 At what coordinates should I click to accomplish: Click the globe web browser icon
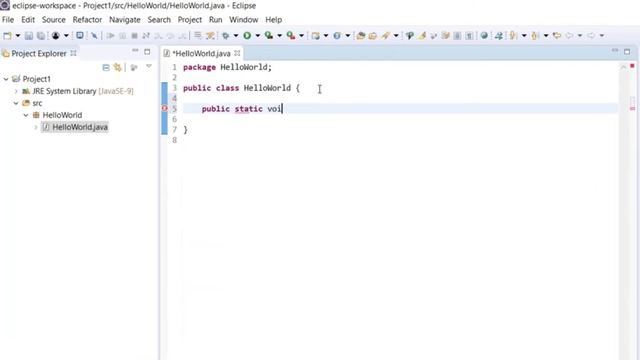pos(484,36)
